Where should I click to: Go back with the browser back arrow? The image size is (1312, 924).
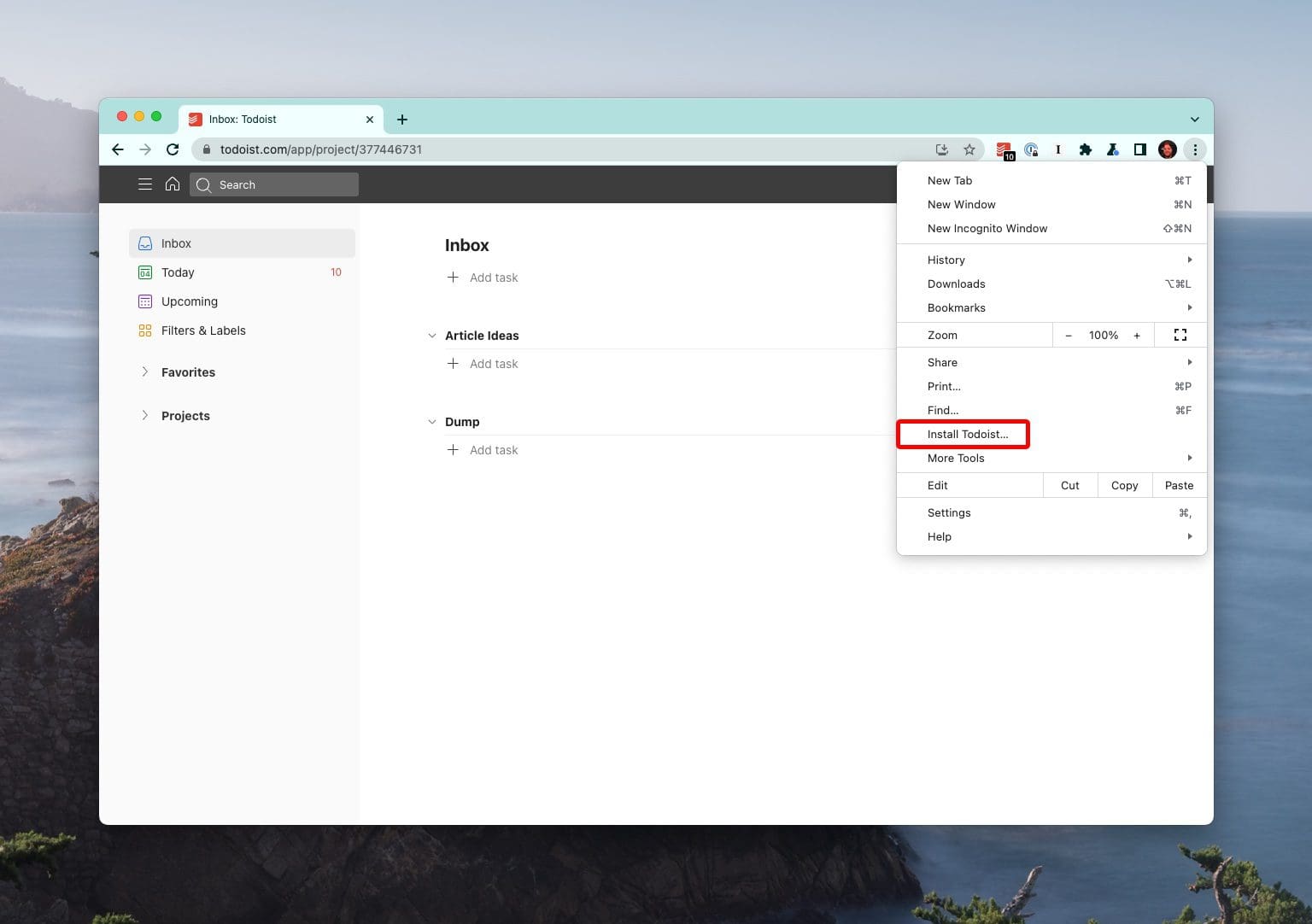pos(118,149)
